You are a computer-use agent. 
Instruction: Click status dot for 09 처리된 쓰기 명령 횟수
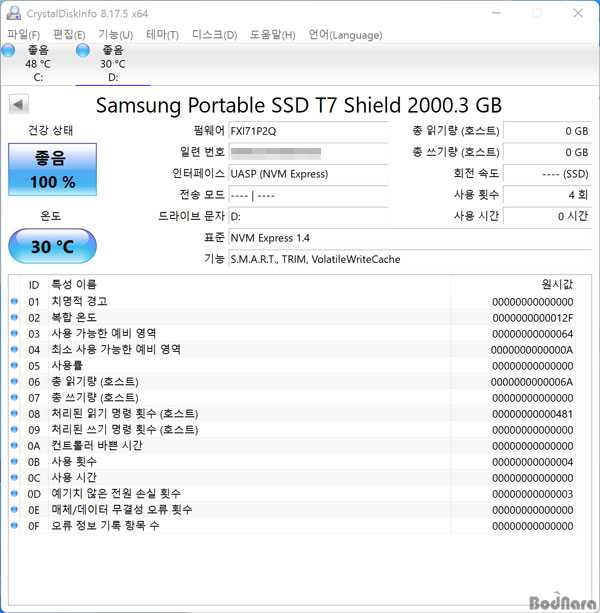point(14,429)
